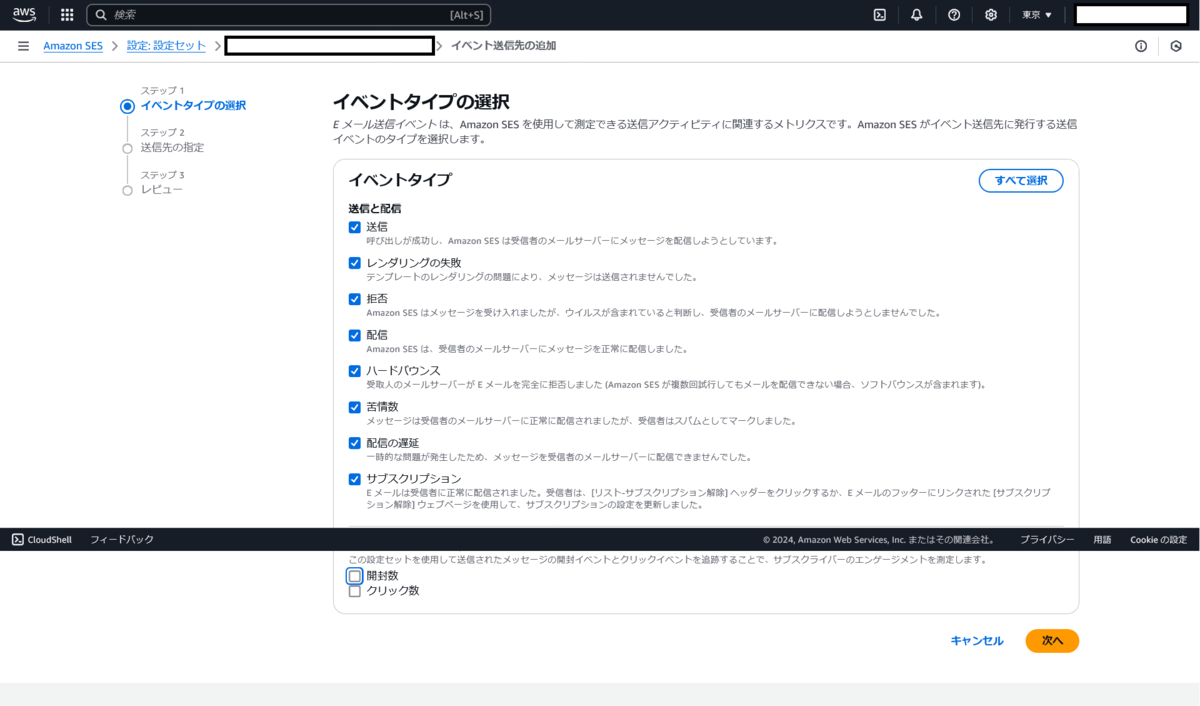This screenshot has height=706, width=1200.
Task: Select step 1 イベントタイプの選択
Action: 193,105
